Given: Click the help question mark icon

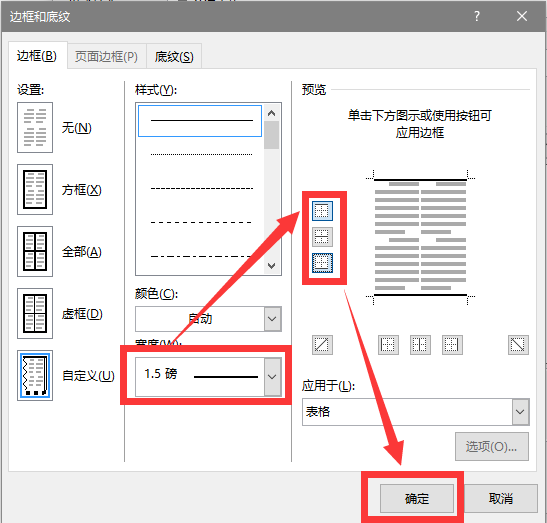Looking at the screenshot, I should coord(477,16).
